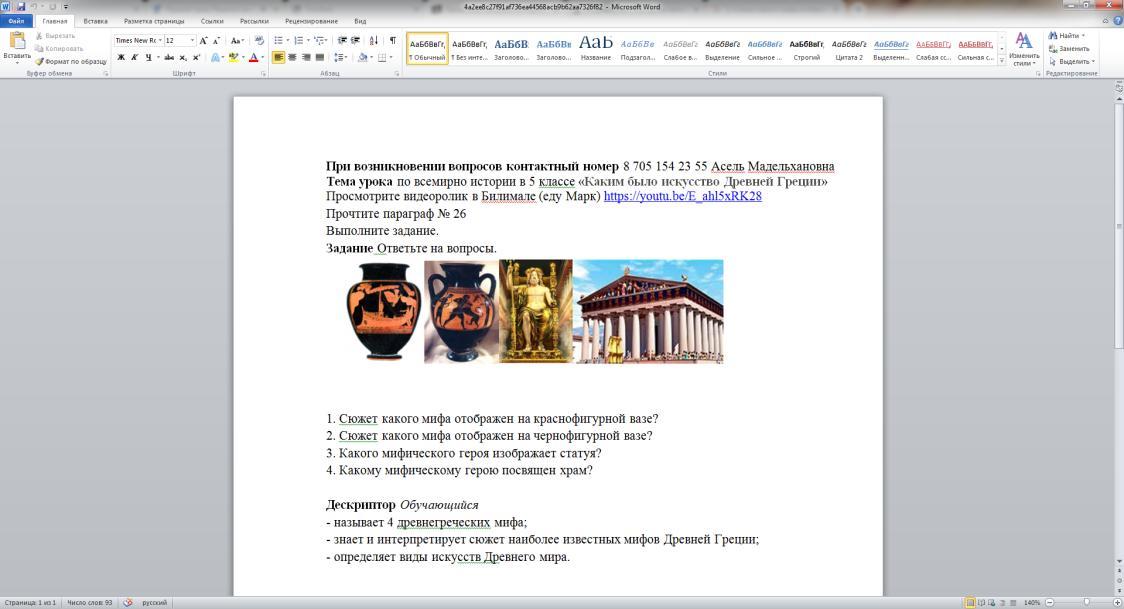Click the bulleted list icon

279,41
